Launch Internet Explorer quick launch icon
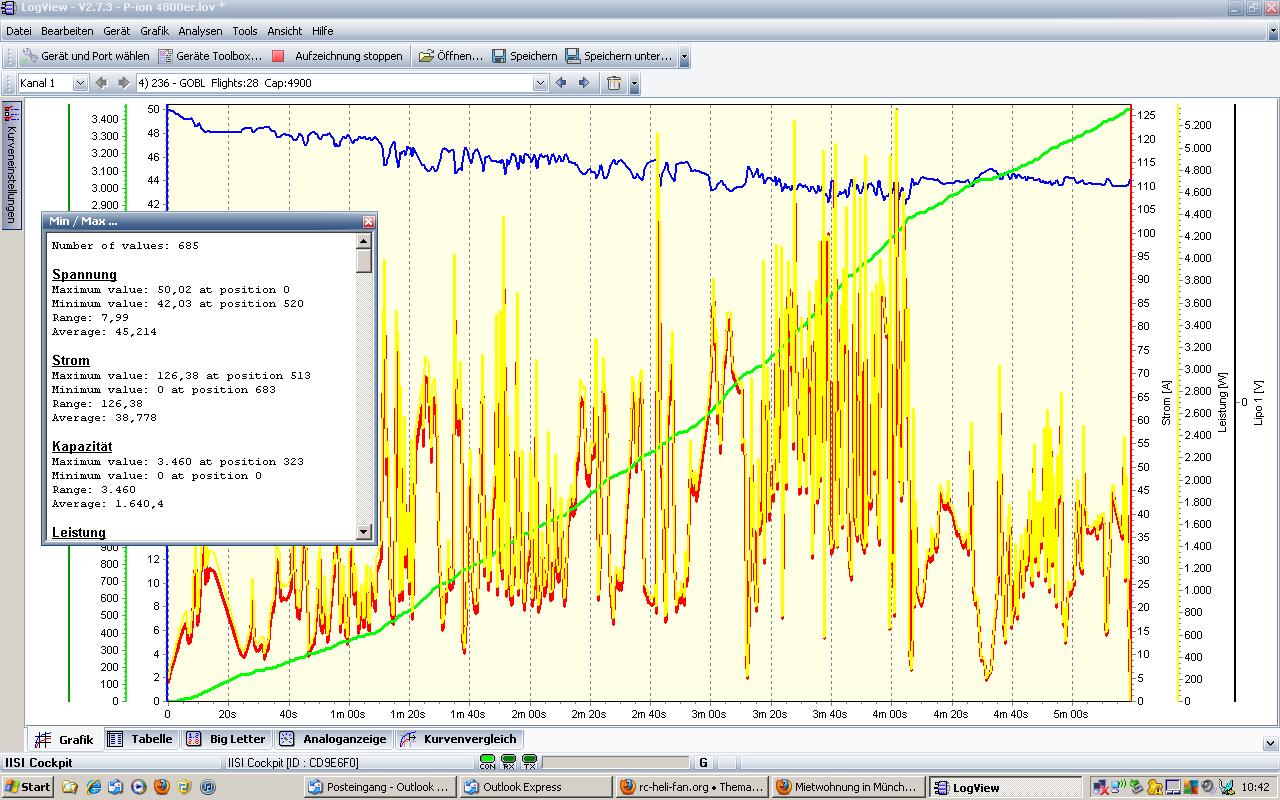The height and width of the screenshot is (800, 1280). [93, 787]
